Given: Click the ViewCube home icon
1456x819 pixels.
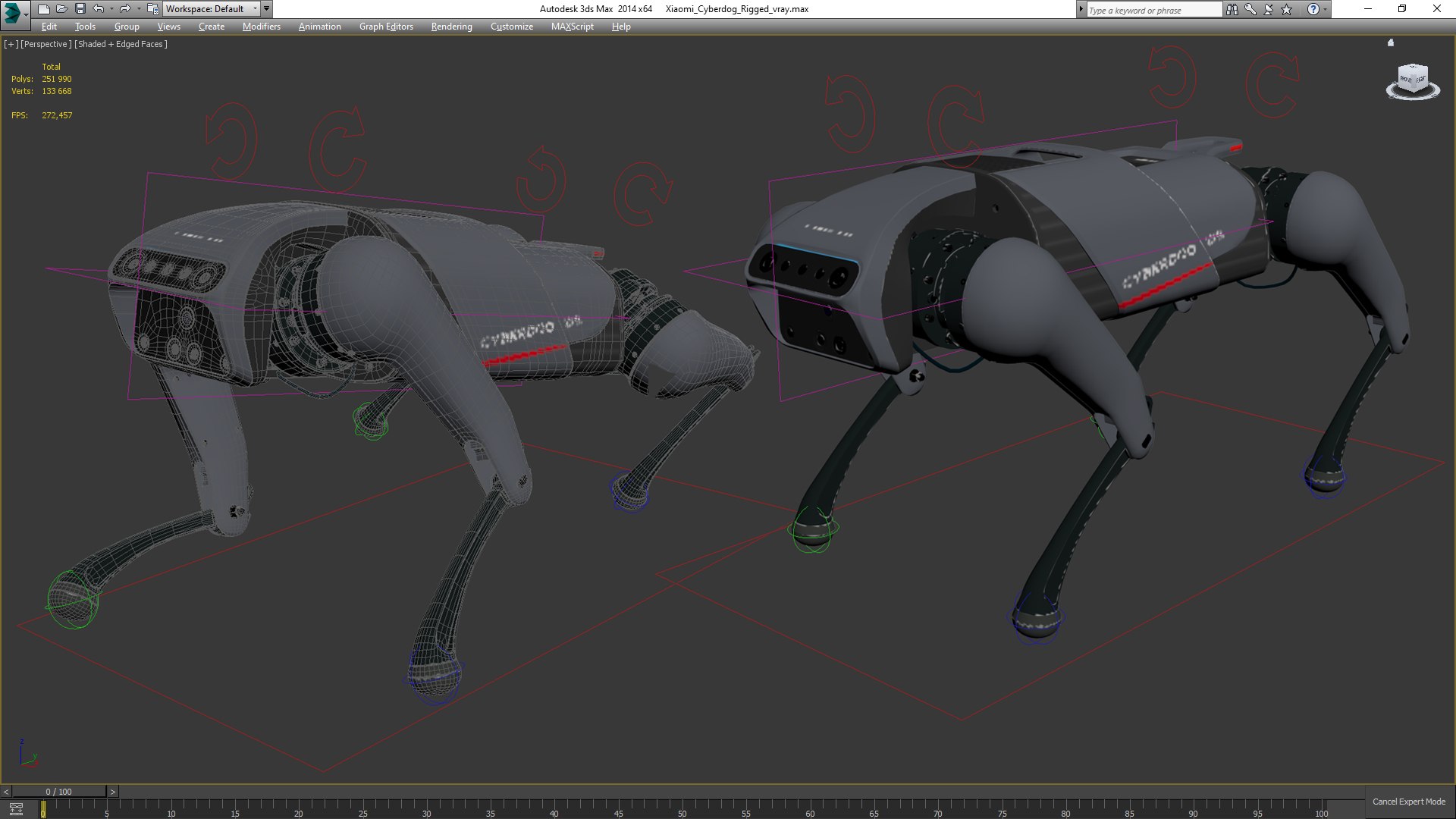Looking at the screenshot, I should pos(1391,42).
